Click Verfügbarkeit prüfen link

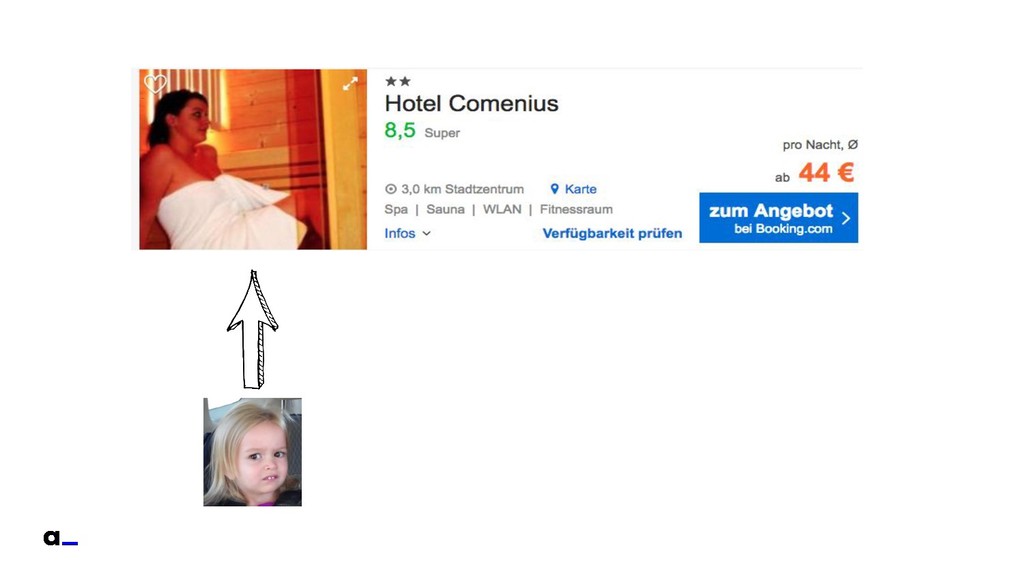[x=612, y=233]
